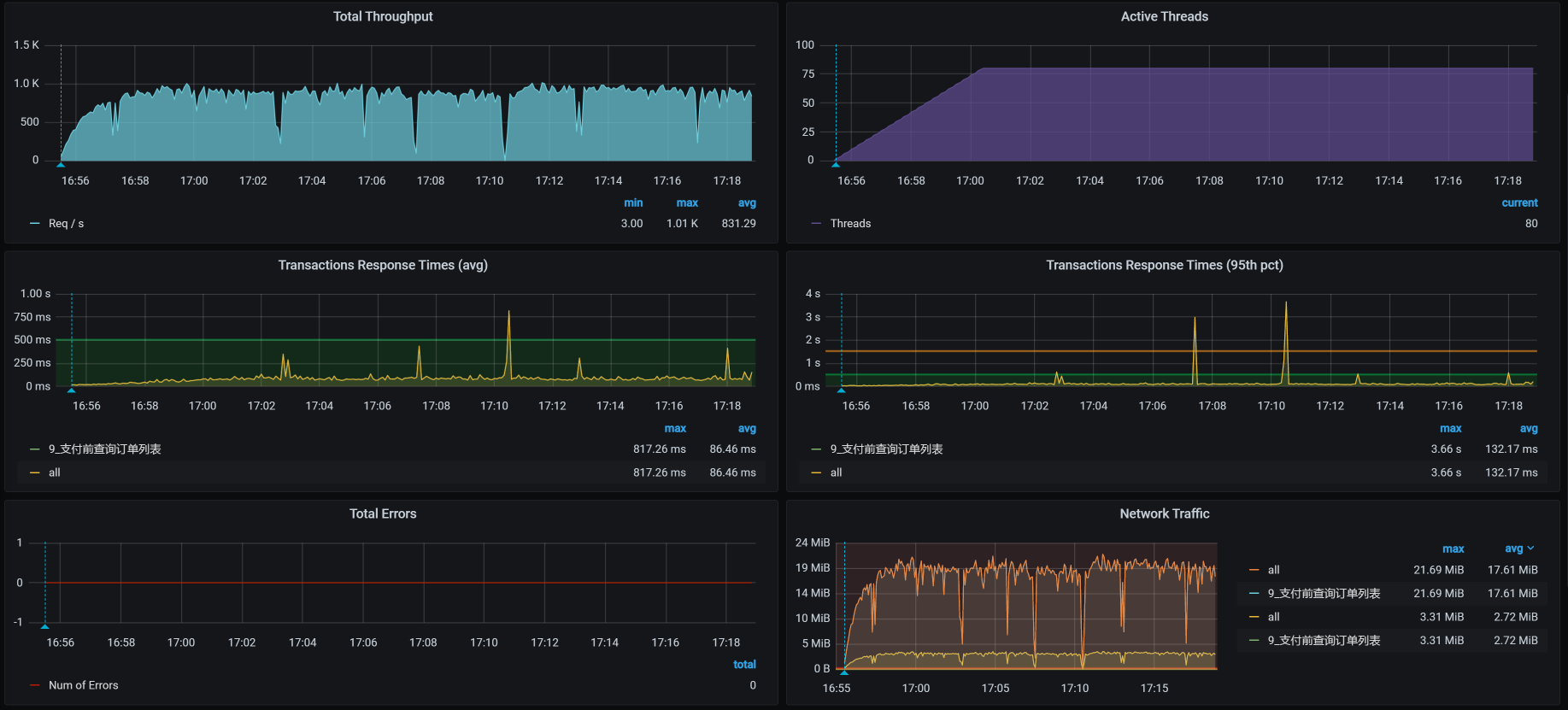Click annotation marker in Response Times (95th pct) graph
This screenshot has width=1568, height=710.
click(842, 390)
